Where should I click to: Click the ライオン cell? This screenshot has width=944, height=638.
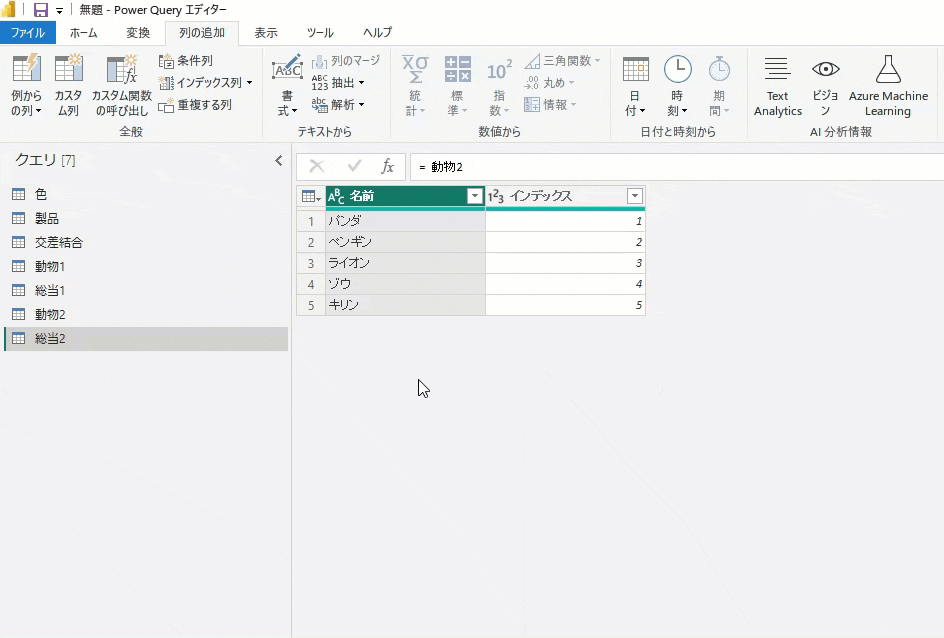pyautogui.click(x=405, y=263)
